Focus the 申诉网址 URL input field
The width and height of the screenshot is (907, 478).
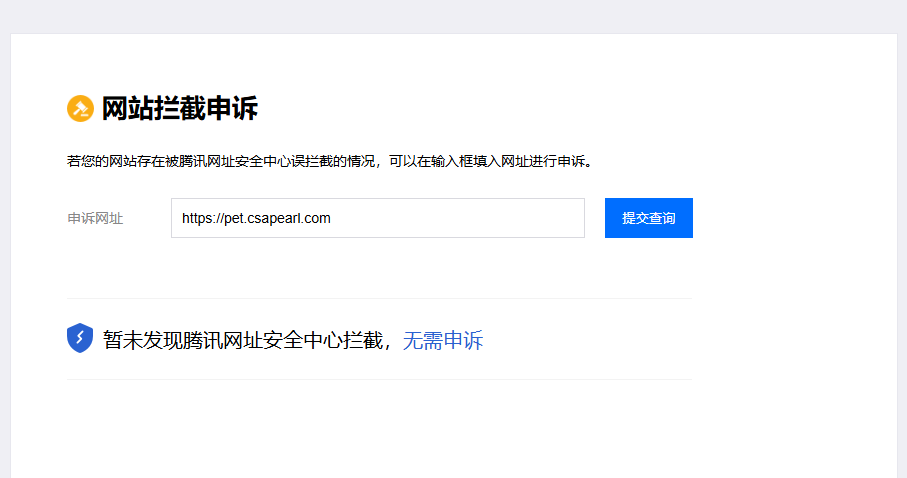click(378, 218)
